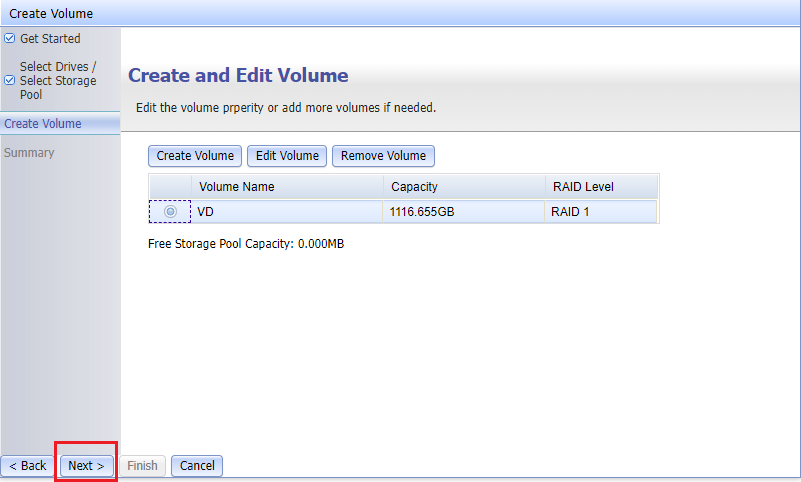Go back to the previous step
801x482 pixels.
(x=28, y=466)
